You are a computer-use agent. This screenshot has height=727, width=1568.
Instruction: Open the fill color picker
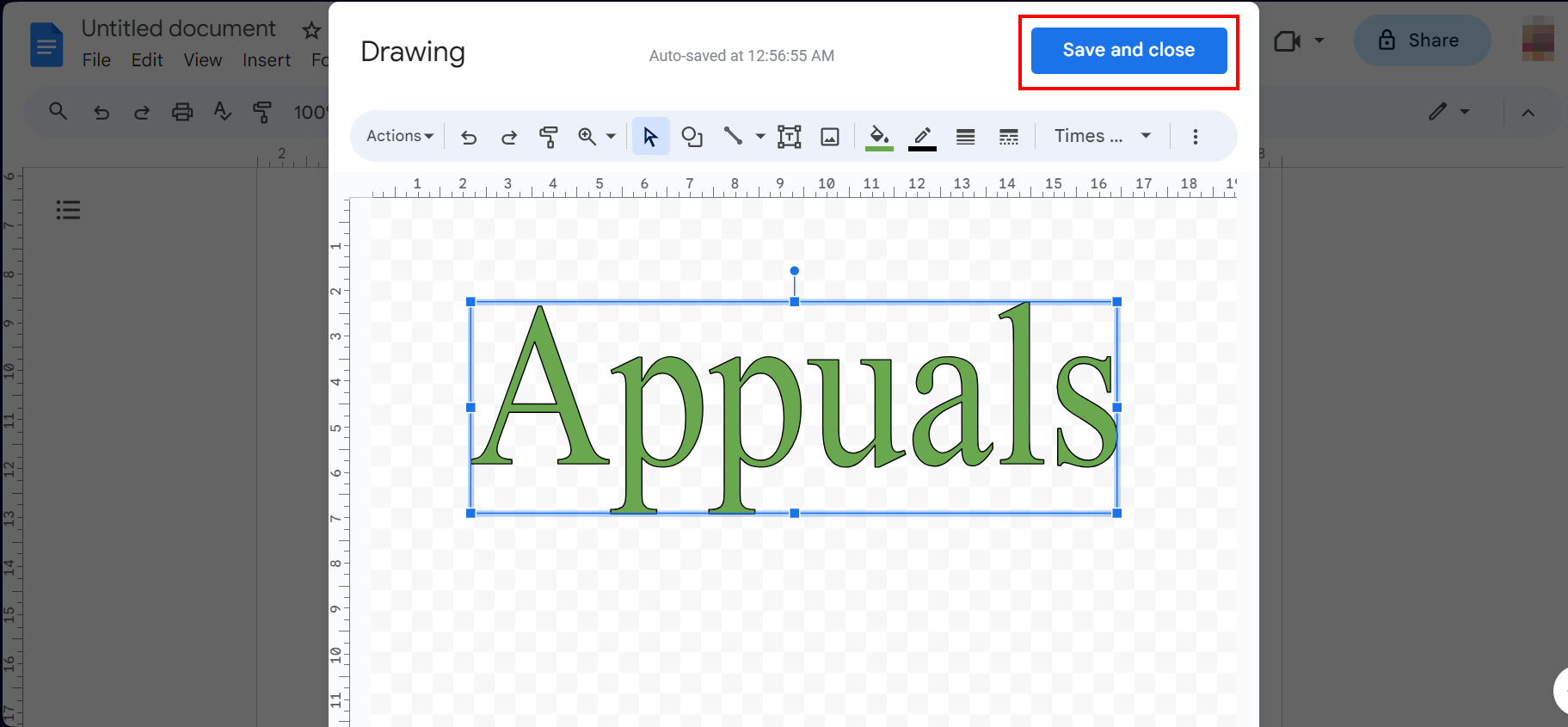(x=879, y=137)
